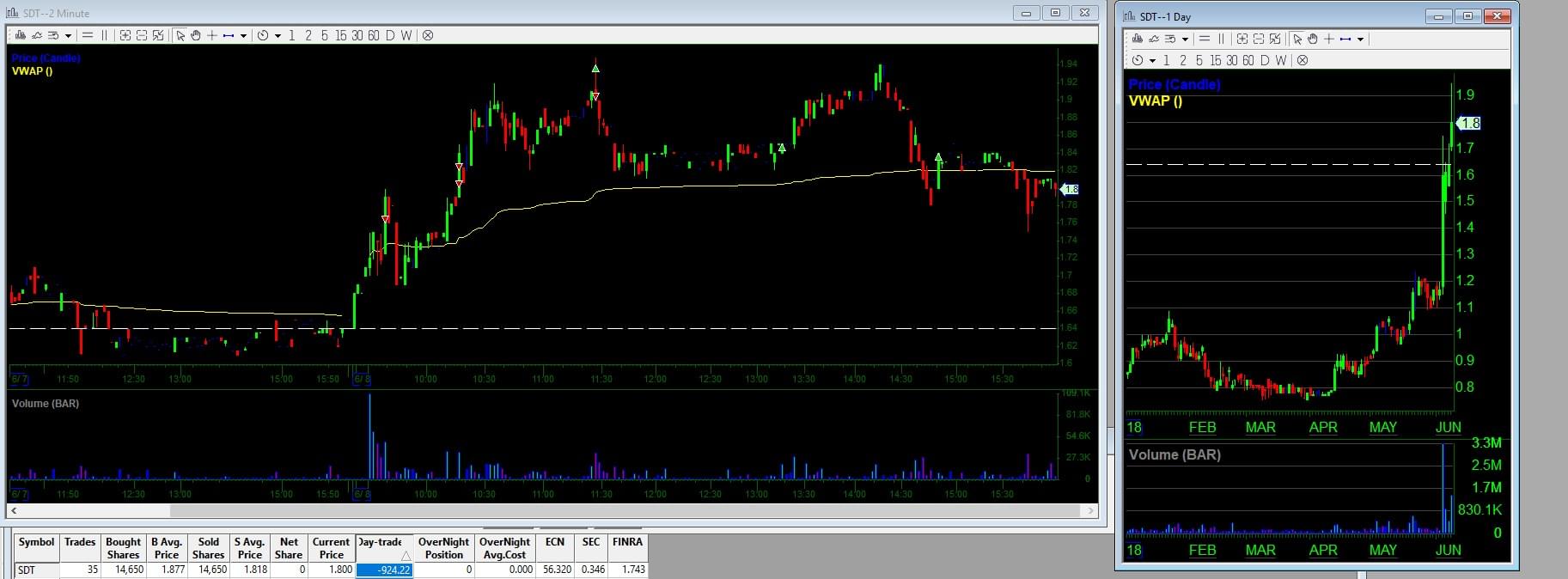Set 2 Minute chart to 60 minute interval
The height and width of the screenshot is (579, 1568).
[374, 35]
